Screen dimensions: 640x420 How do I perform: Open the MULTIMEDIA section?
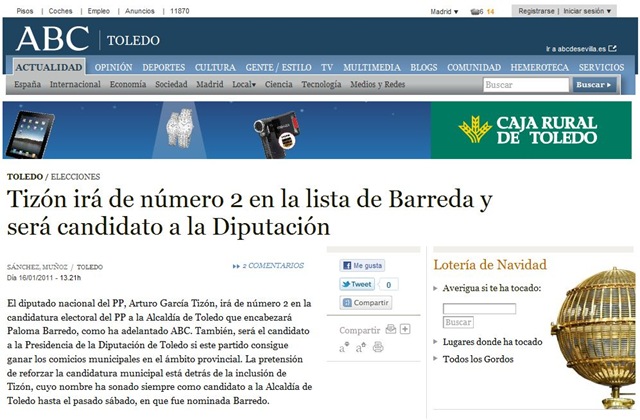(x=372, y=67)
